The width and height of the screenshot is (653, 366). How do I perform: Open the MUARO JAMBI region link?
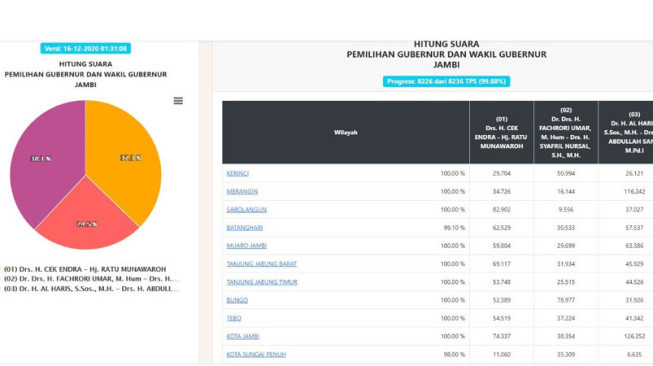click(x=246, y=246)
